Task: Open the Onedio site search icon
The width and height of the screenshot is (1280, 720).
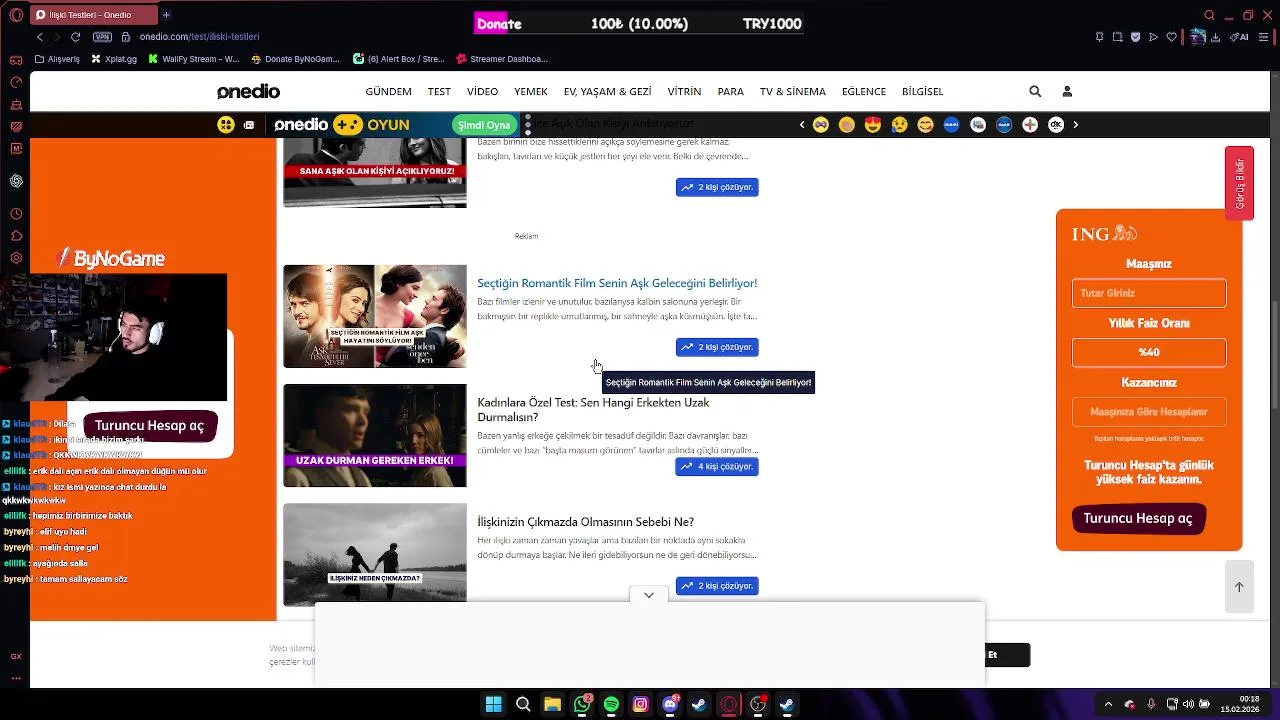Action: coord(1035,91)
